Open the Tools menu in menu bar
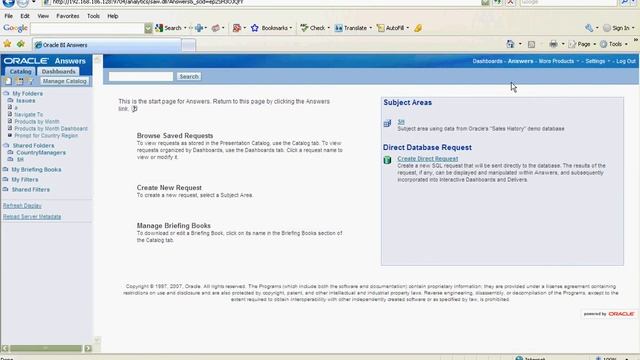Screen dimensions: 640x360 click(x=93, y=16)
